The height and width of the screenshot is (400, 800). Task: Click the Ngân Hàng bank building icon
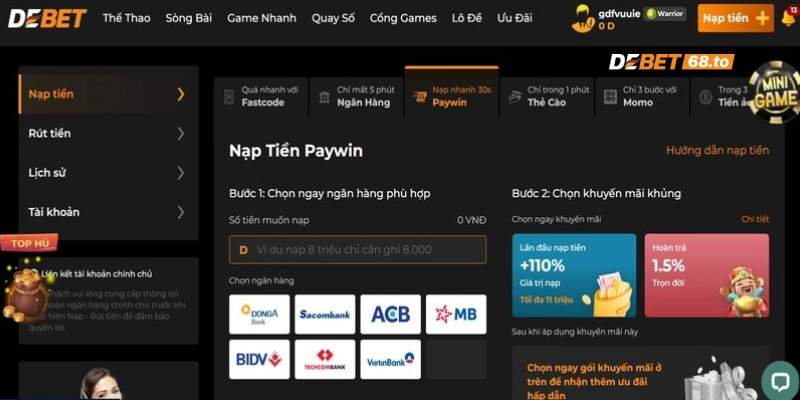click(x=324, y=97)
